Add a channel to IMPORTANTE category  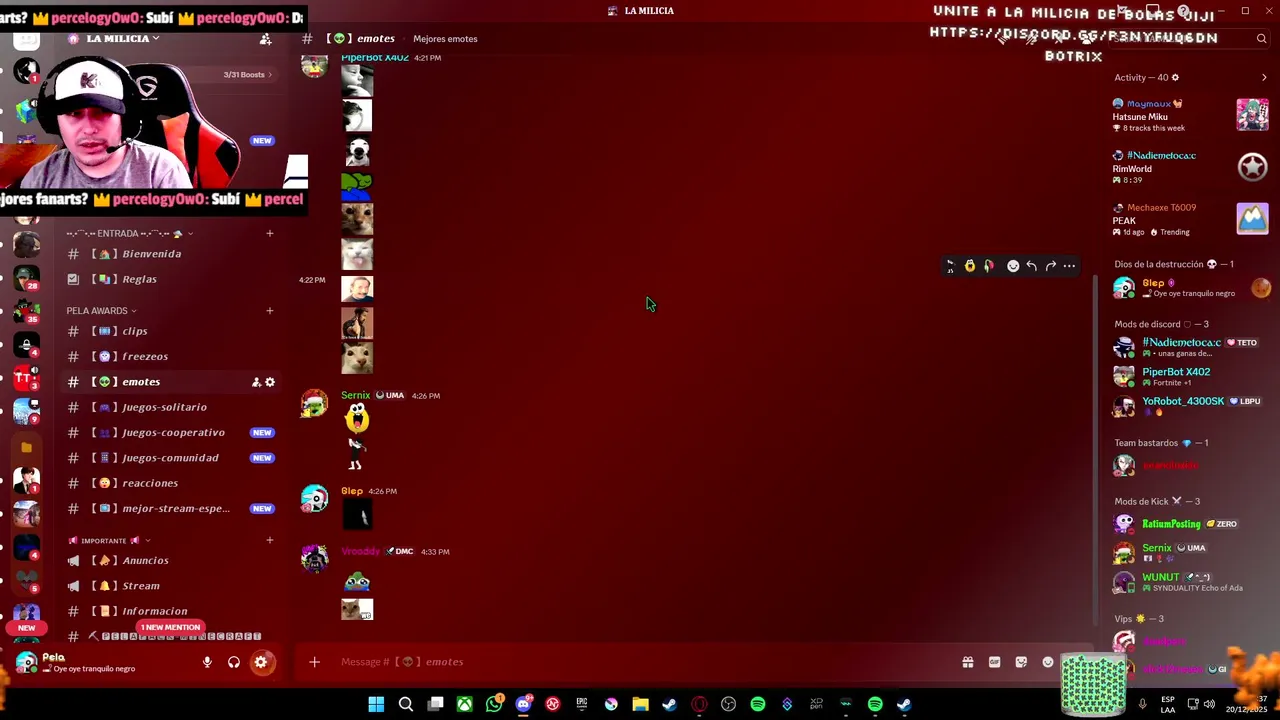click(x=270, y=541)
